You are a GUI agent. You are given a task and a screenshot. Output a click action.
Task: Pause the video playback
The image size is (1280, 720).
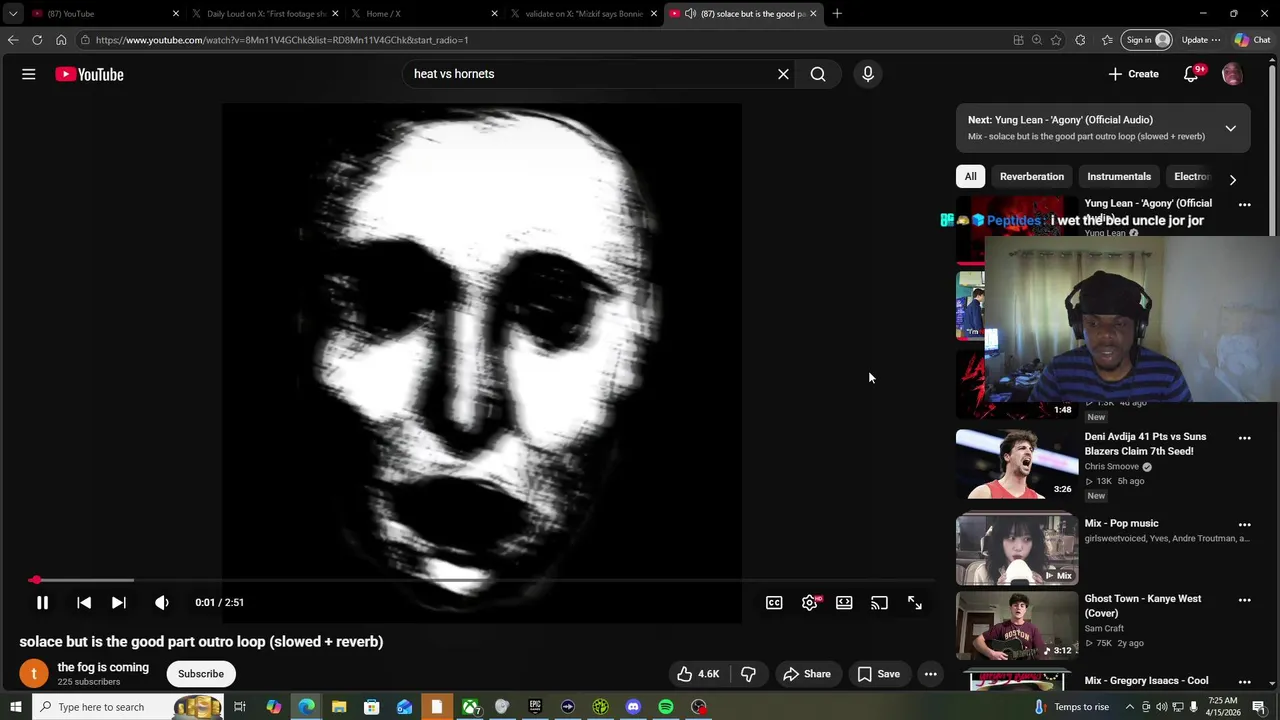point(42,602)
